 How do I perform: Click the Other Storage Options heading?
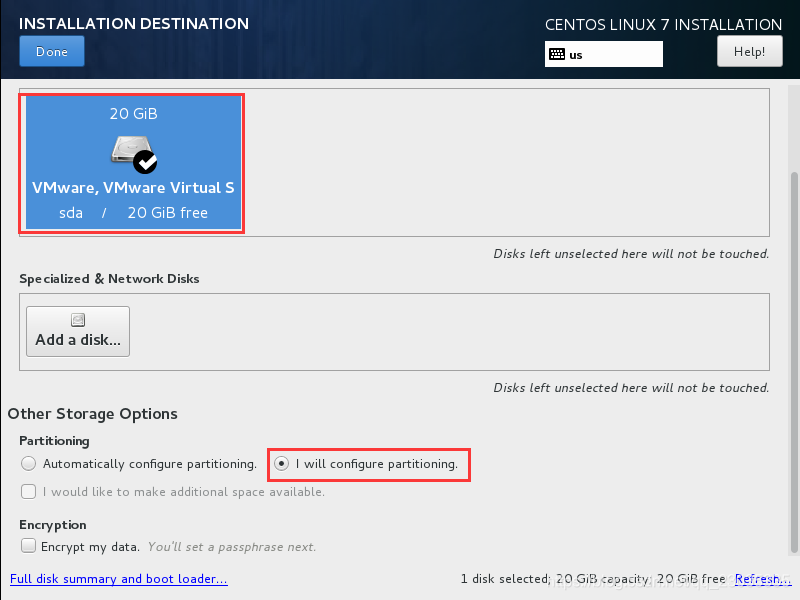point(92,414)
